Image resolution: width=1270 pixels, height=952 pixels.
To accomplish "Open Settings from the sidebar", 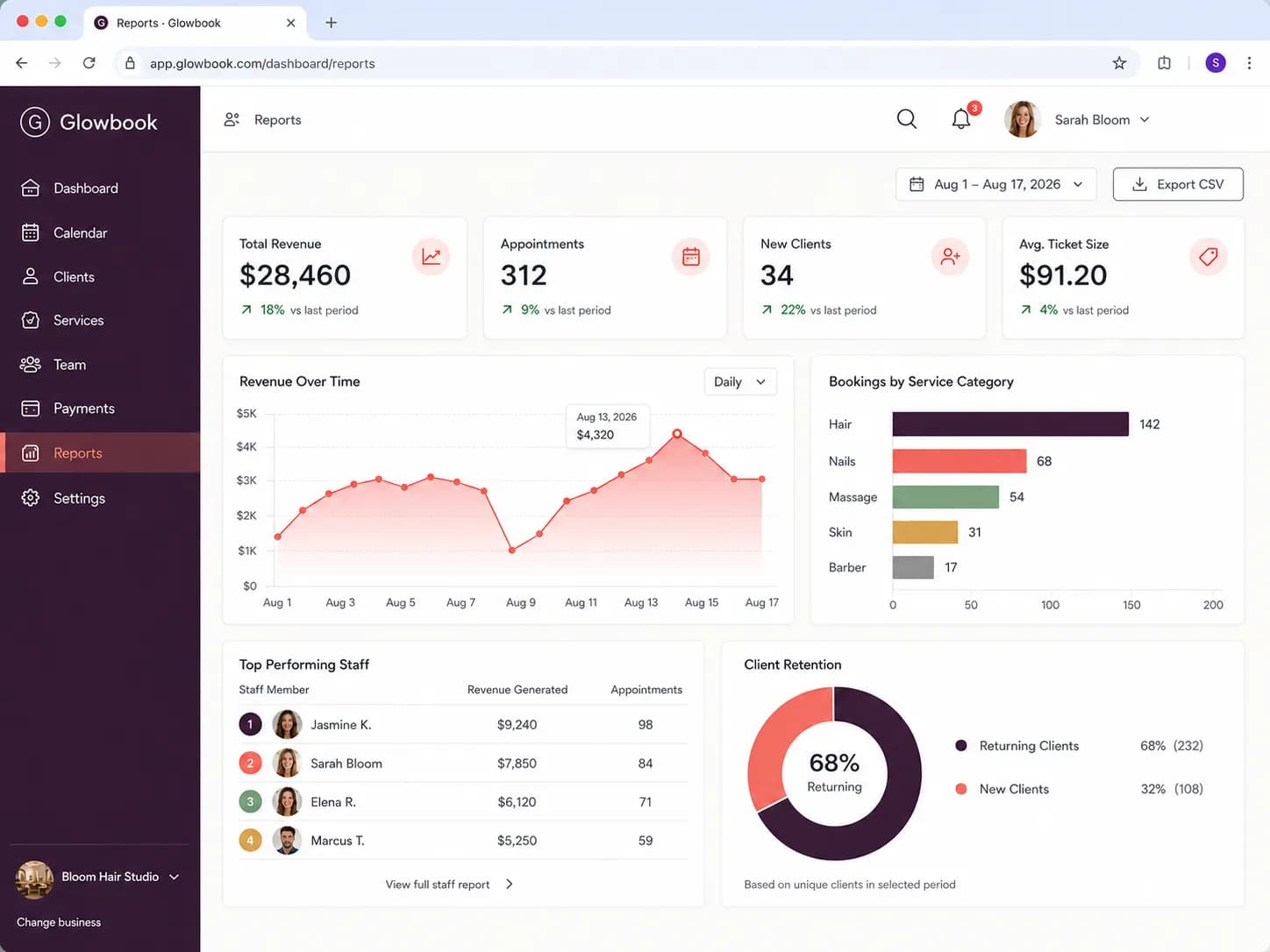I will click(100, 498).
